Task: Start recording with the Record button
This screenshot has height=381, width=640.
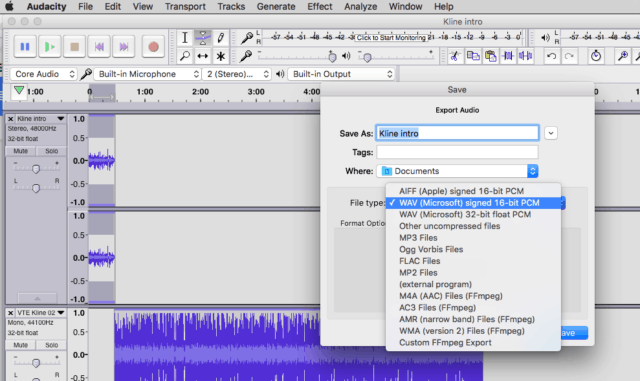Action: (153, 47)
